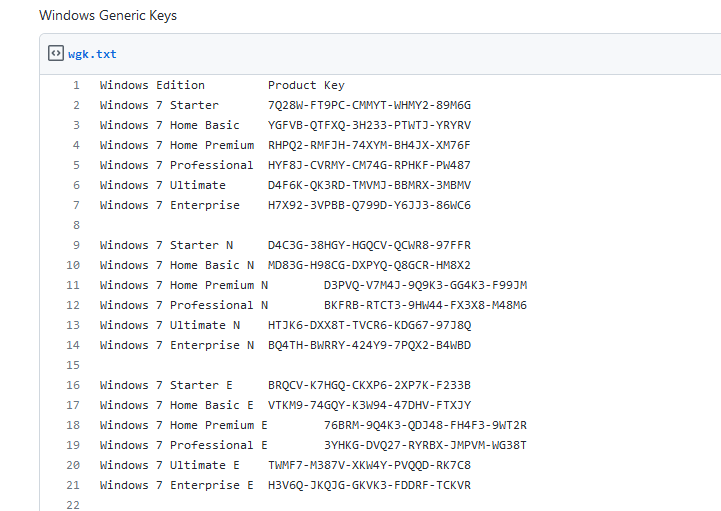Click key HYF8J-CVRMY-CM74G-RPHKF-PW487

[x=369, y=165]
